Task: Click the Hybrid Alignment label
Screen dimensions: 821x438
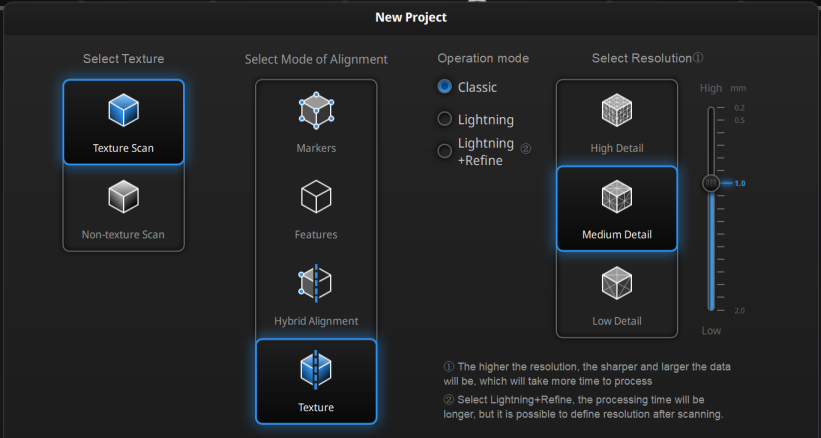Action: 316,321
